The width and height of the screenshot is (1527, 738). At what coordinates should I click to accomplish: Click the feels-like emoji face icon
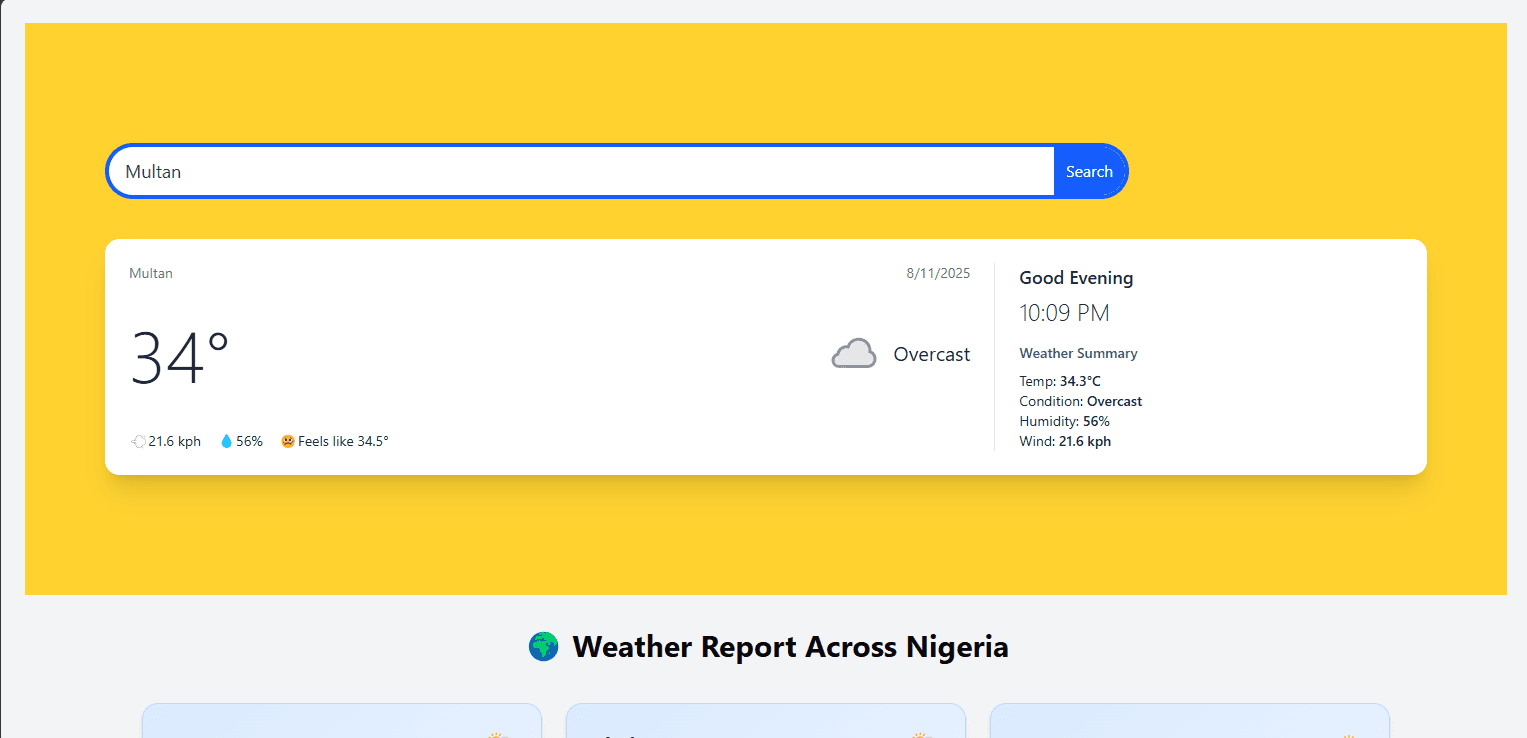tap(288, 441)
